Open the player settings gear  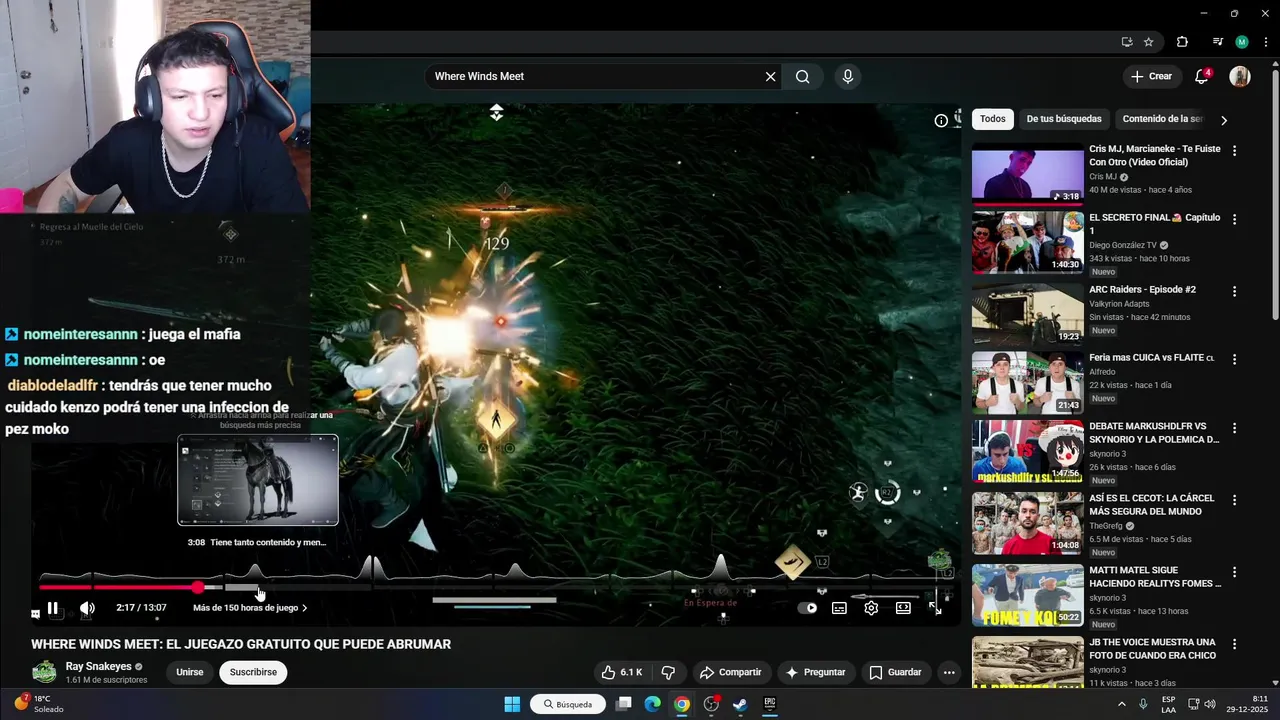tap(871, 608)
